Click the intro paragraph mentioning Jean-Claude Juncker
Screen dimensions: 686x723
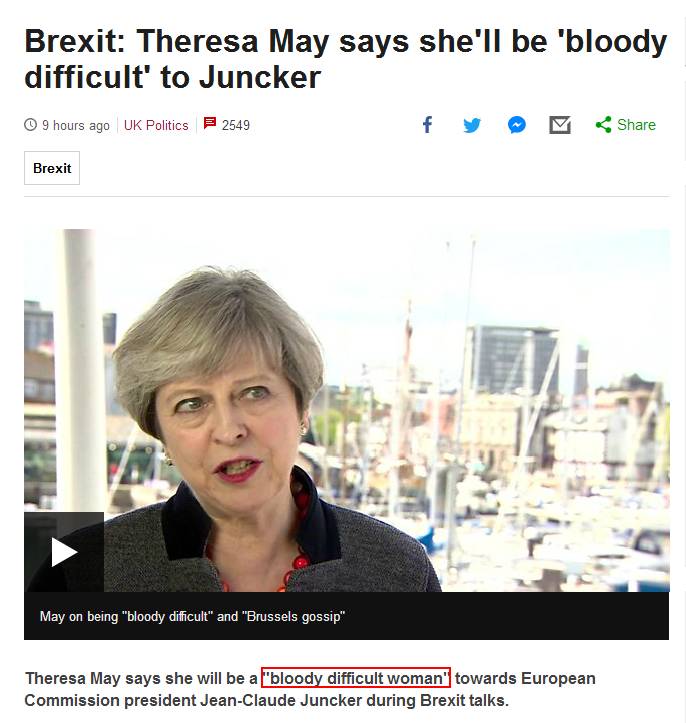pyautogui.click(x=310, y=689)
